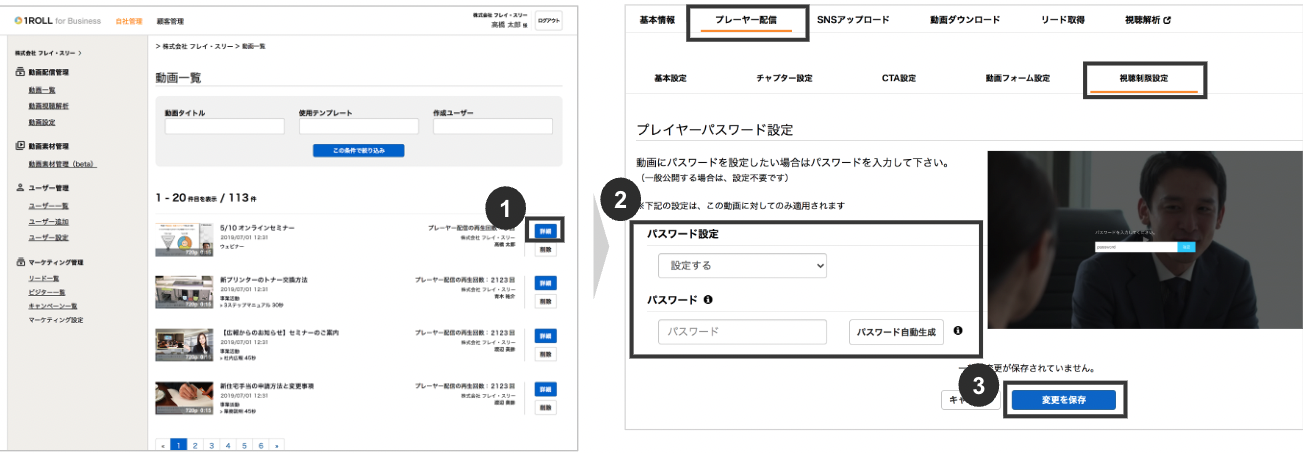Click the パスワード自動生成 button
The image size is (1303, 453).
click(x=897, y=332)
